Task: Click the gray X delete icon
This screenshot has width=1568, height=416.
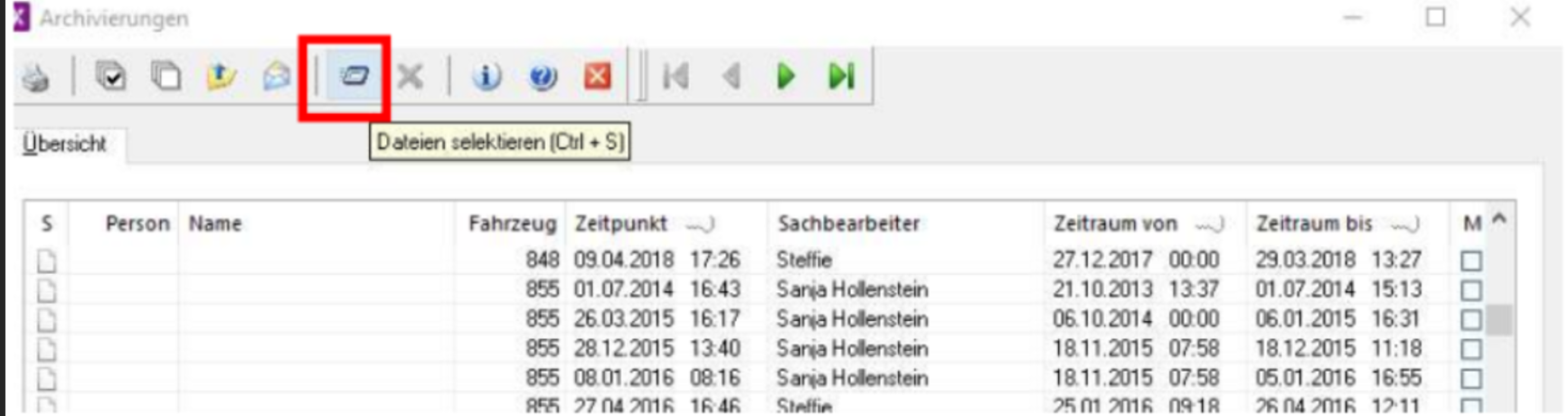Action: pos(411,77)
